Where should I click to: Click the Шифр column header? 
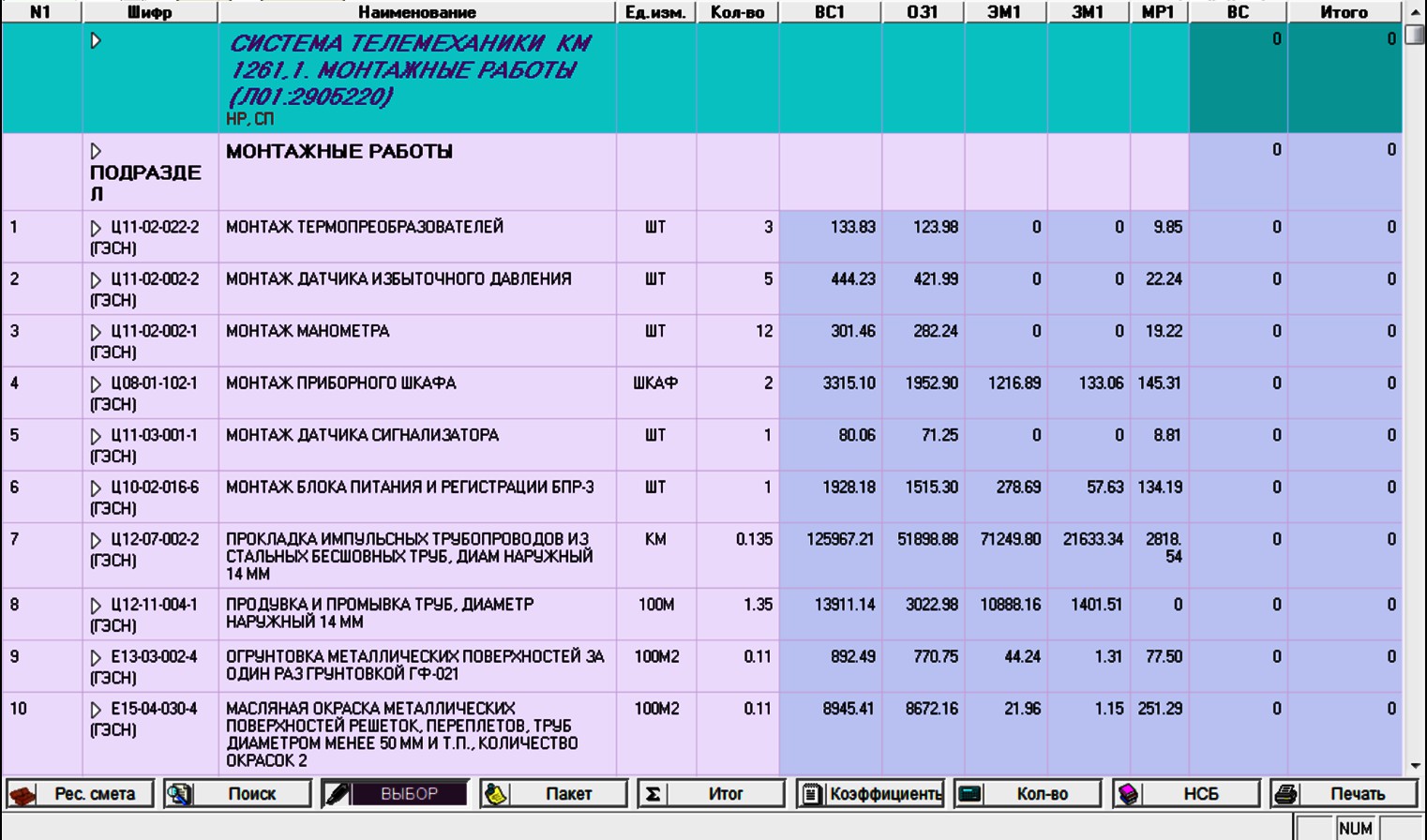150,12
